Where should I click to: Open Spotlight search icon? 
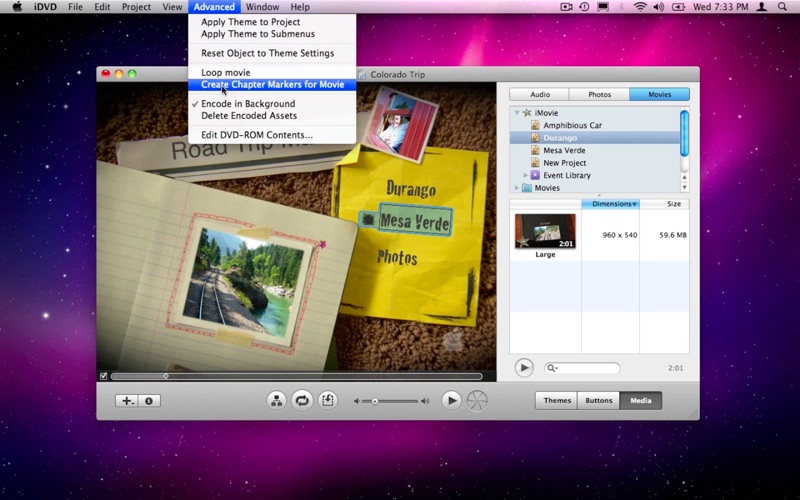point(782,7)
